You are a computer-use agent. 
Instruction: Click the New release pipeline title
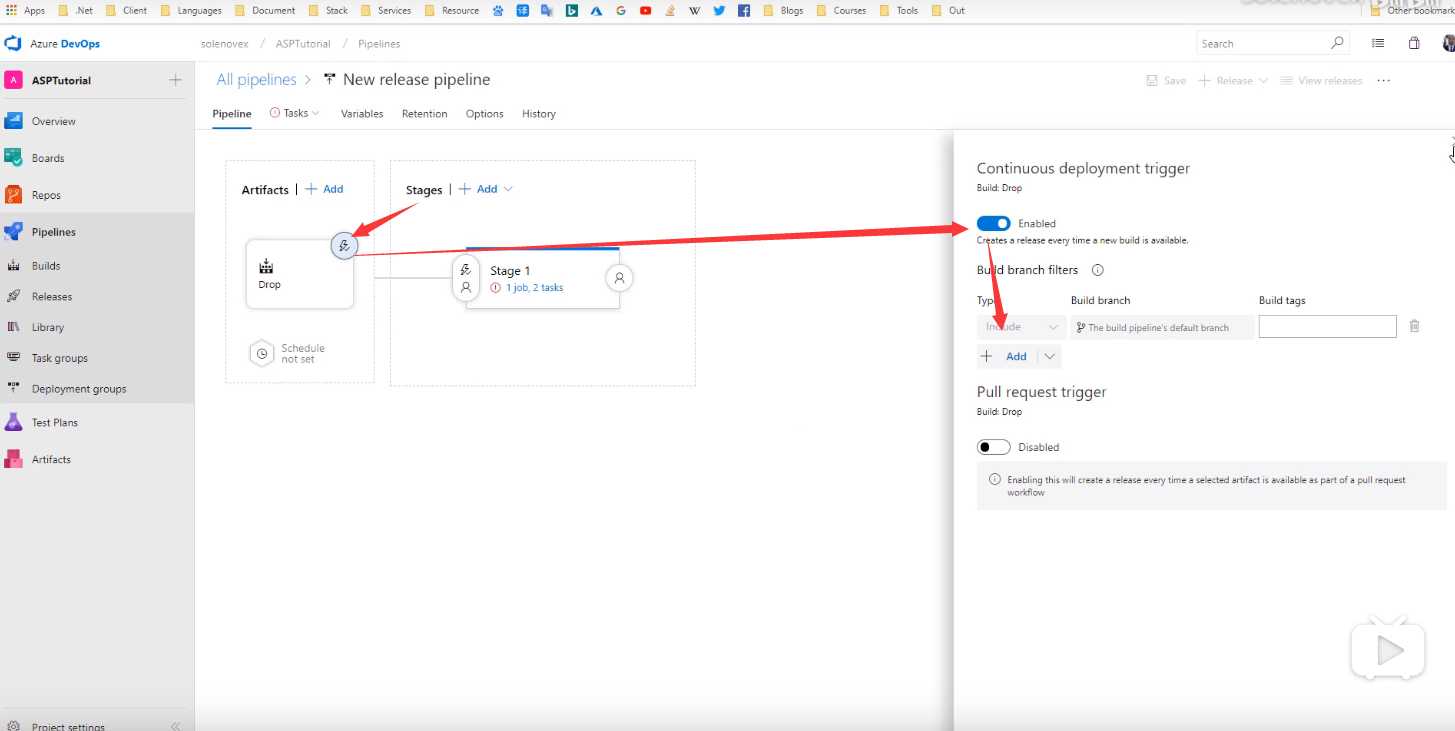[x=416, y=79]
